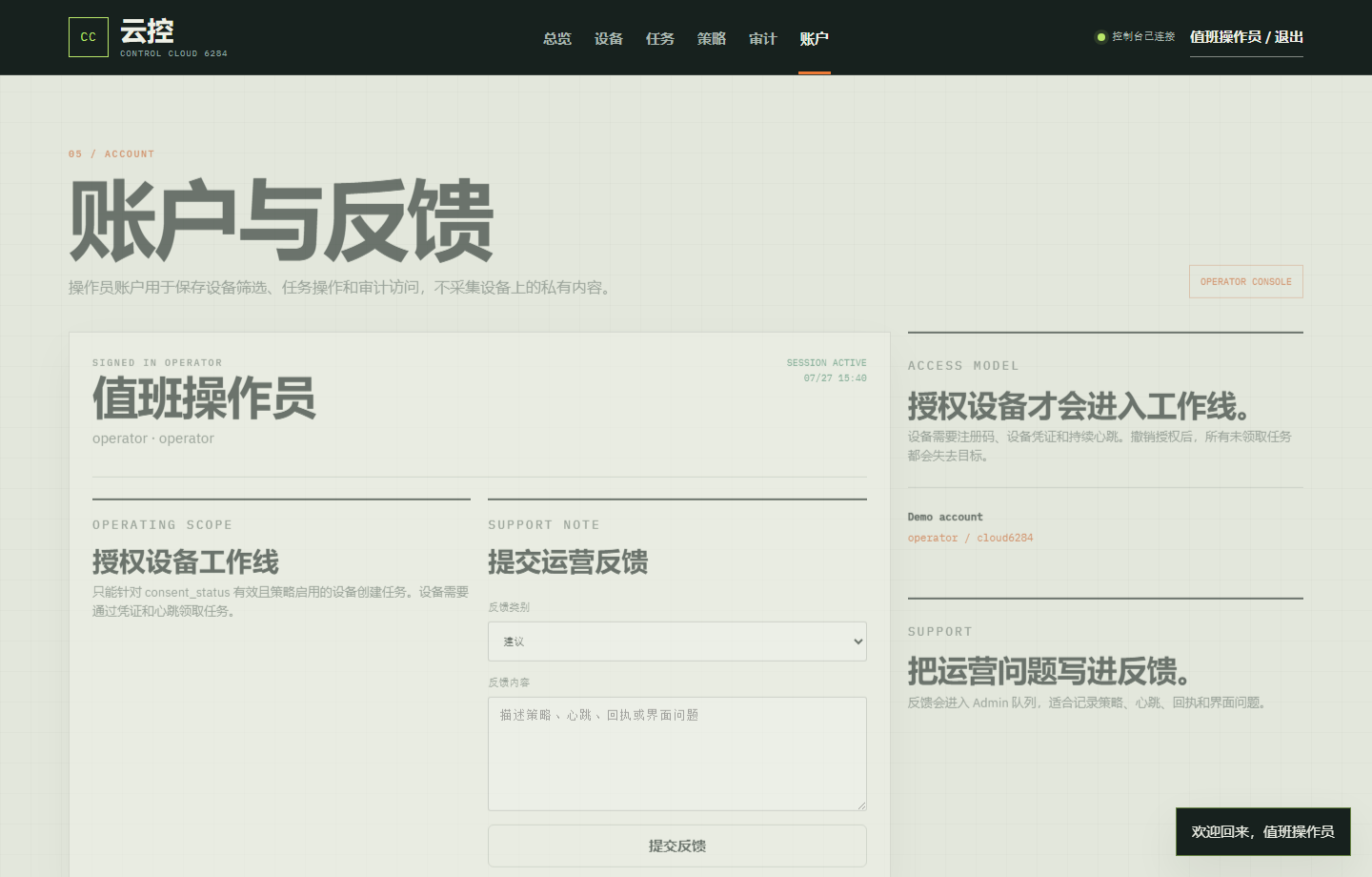Image resolution: width=1372 pixels, height=877 pixels.
Task: Click the 'SESSION ACTIVE' status text
Action: pyautogui.click(x=826, y=363)
